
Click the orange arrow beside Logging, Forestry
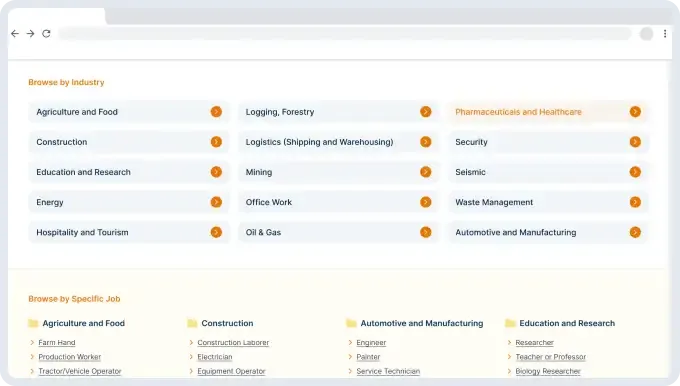click(425, 112)
